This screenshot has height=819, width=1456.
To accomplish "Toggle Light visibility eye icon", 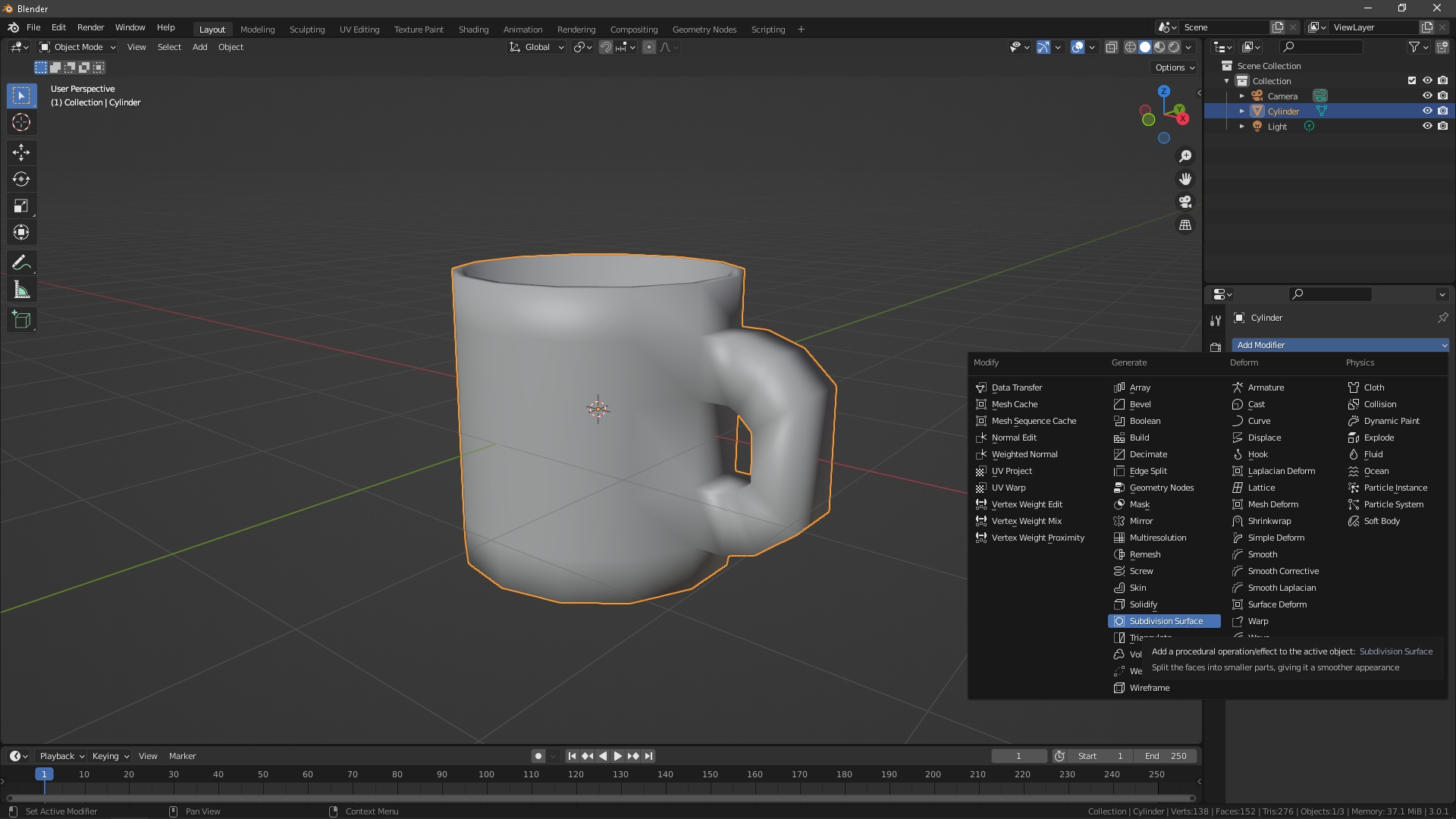I will pyautogui.click(x=1427, y=126).
